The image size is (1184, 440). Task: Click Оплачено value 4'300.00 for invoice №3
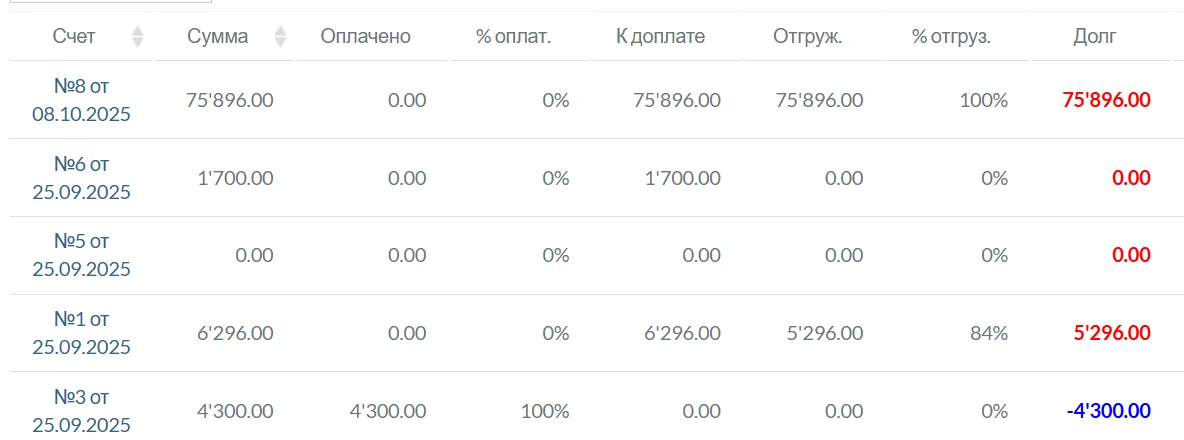(388, 411)
